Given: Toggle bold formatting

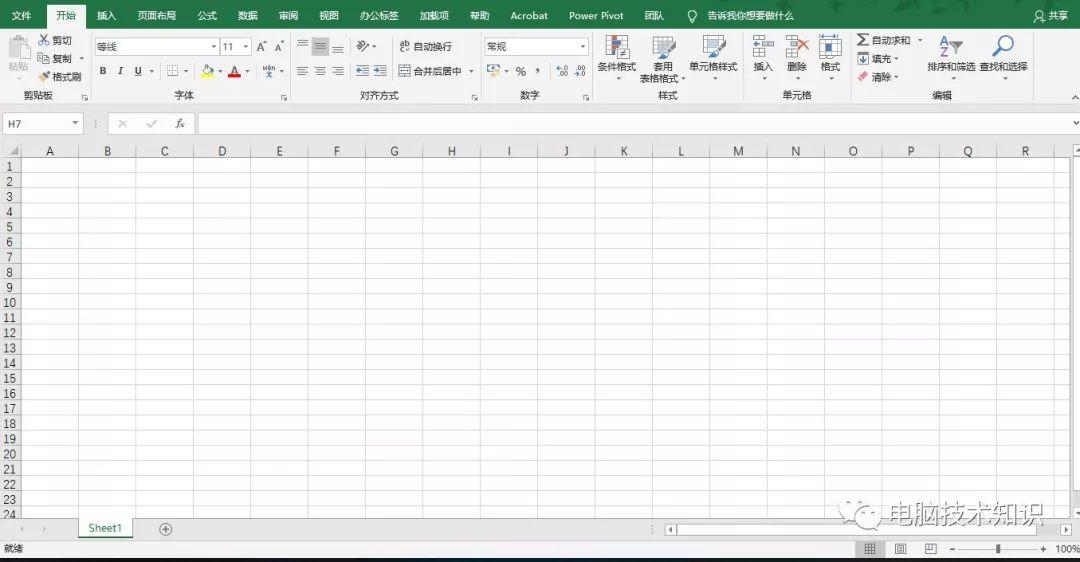Looking at the screenshot, I should [x=103, y=71].
